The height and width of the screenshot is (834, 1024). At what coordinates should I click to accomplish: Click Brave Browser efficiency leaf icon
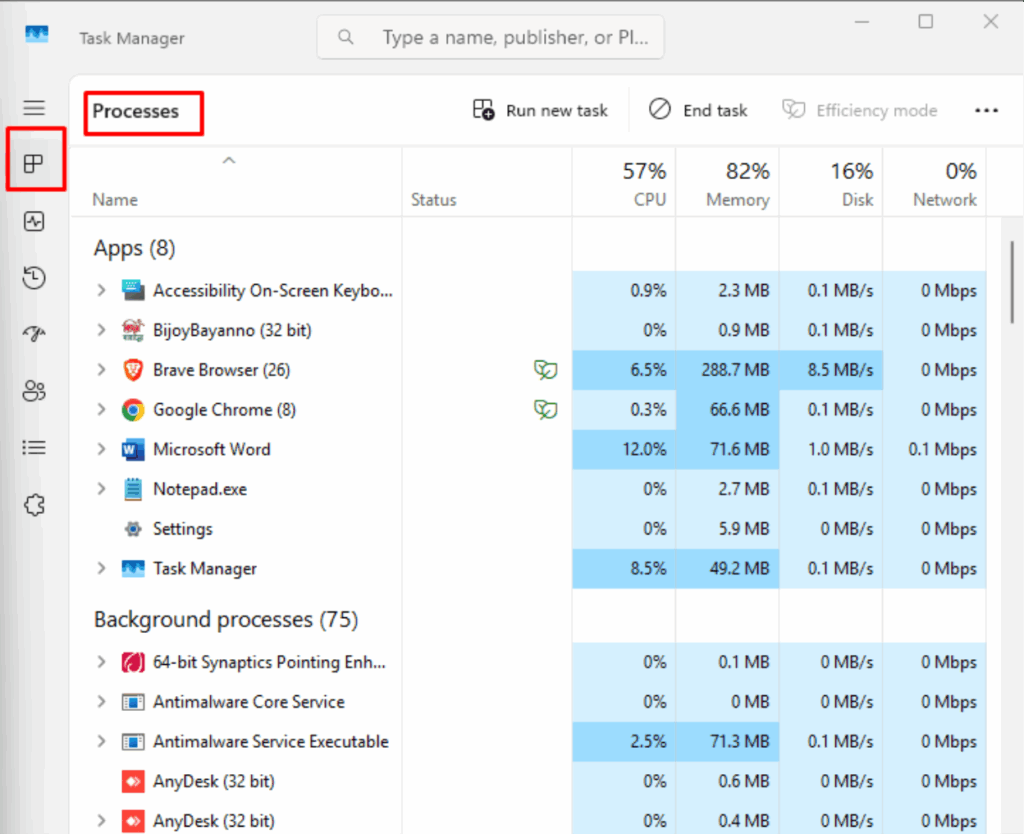tap(545, 370)
